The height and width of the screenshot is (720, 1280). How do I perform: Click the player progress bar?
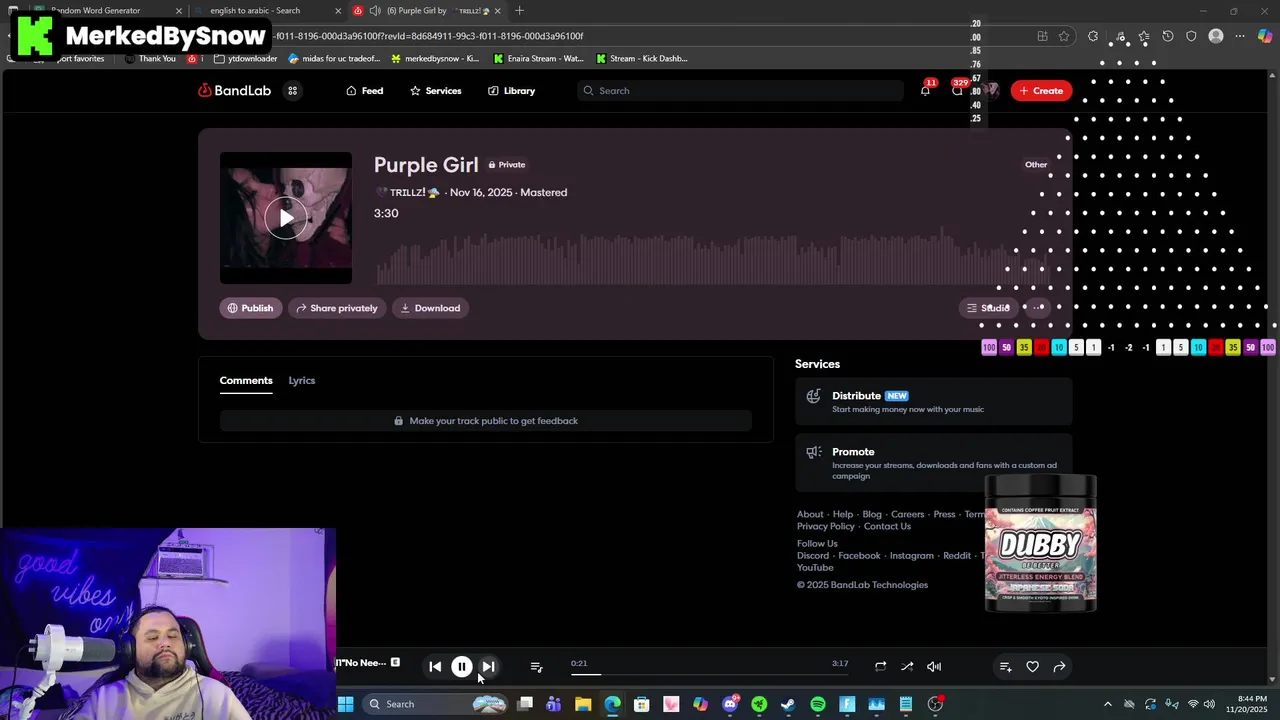pos(710,675)
